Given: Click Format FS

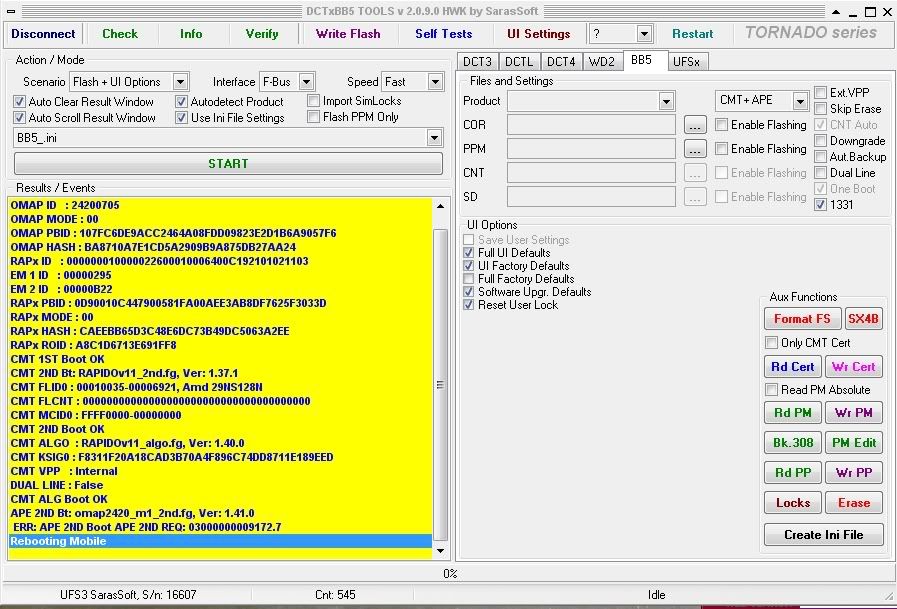Looking at the screenshot, I should [802, 319].
